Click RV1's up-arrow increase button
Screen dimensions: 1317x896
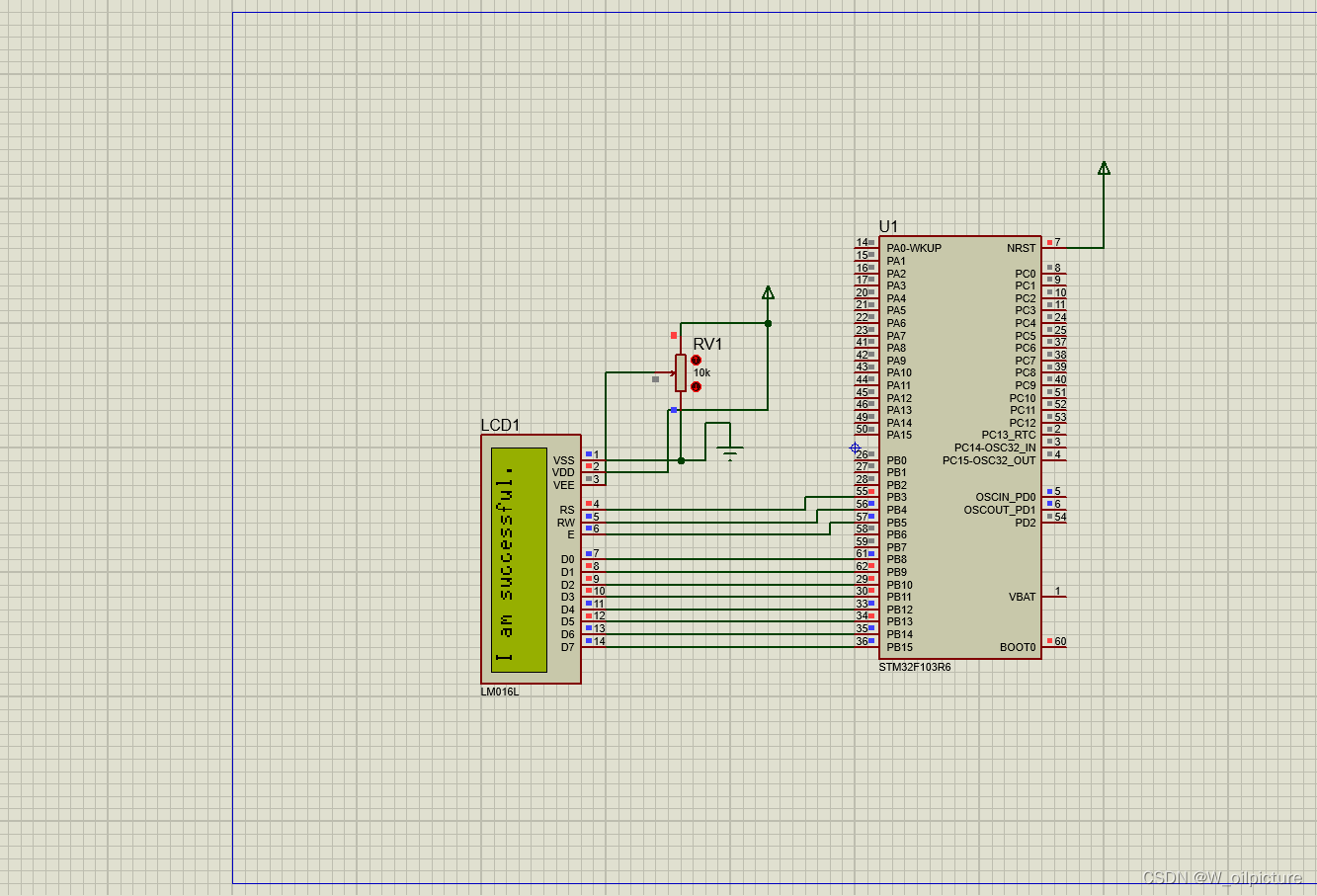point(696,361)
